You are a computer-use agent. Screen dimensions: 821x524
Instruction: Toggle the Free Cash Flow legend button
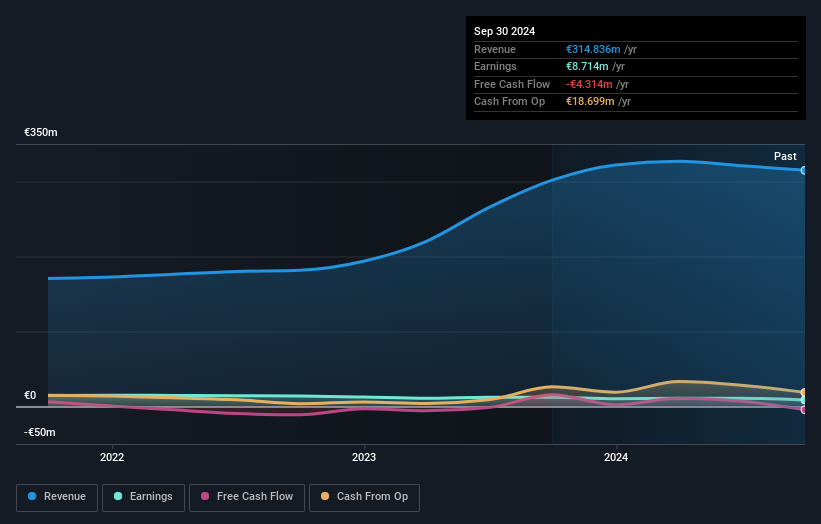pos(247,497)
